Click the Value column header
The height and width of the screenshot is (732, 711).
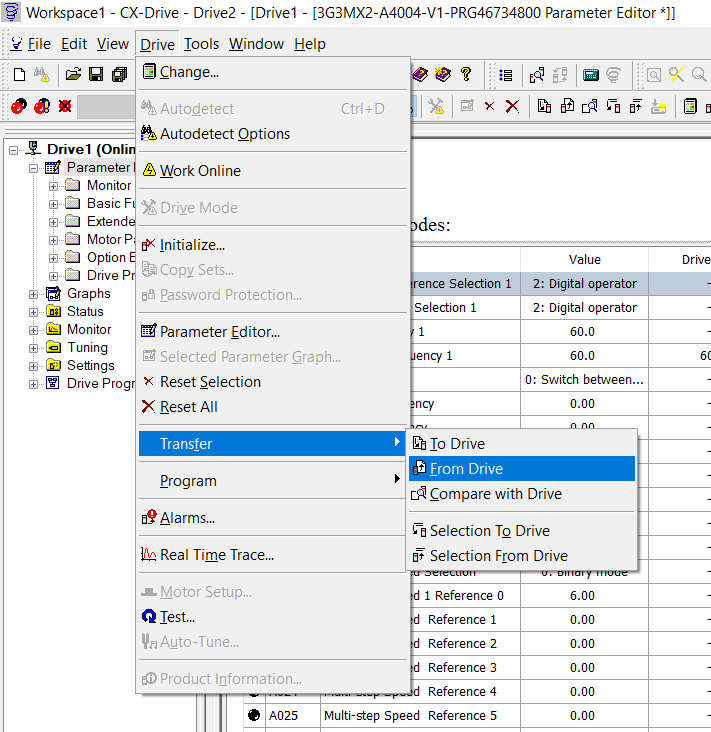click(x=584, y=260)
